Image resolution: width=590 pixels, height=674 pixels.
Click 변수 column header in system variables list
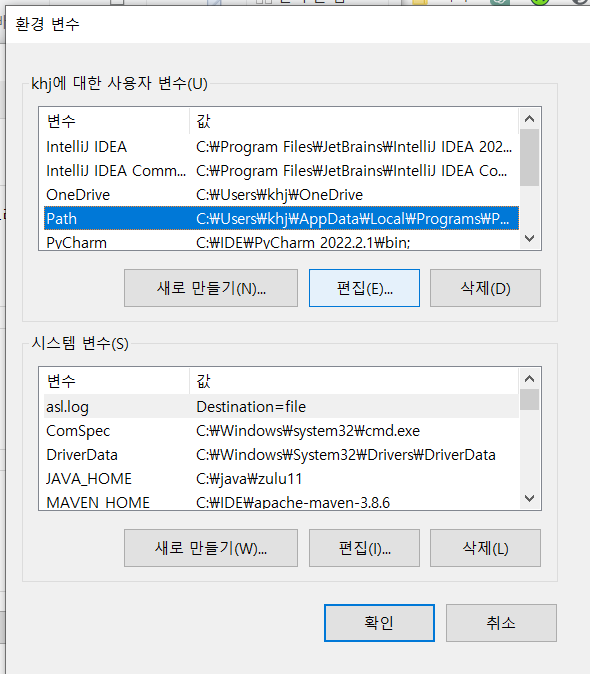(116, 381)
